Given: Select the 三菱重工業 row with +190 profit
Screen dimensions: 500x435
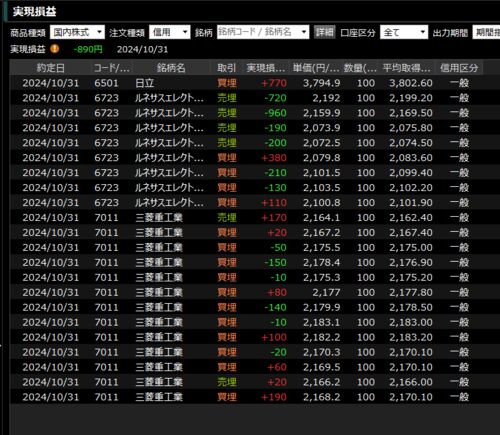Looking at the screenshot, I should [x=246, y=397].
